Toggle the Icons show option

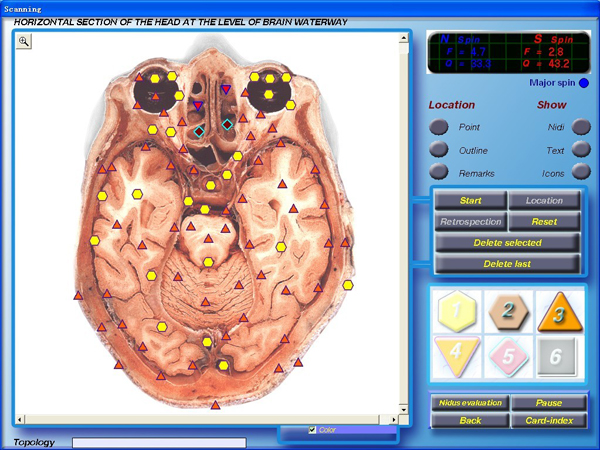581,172
